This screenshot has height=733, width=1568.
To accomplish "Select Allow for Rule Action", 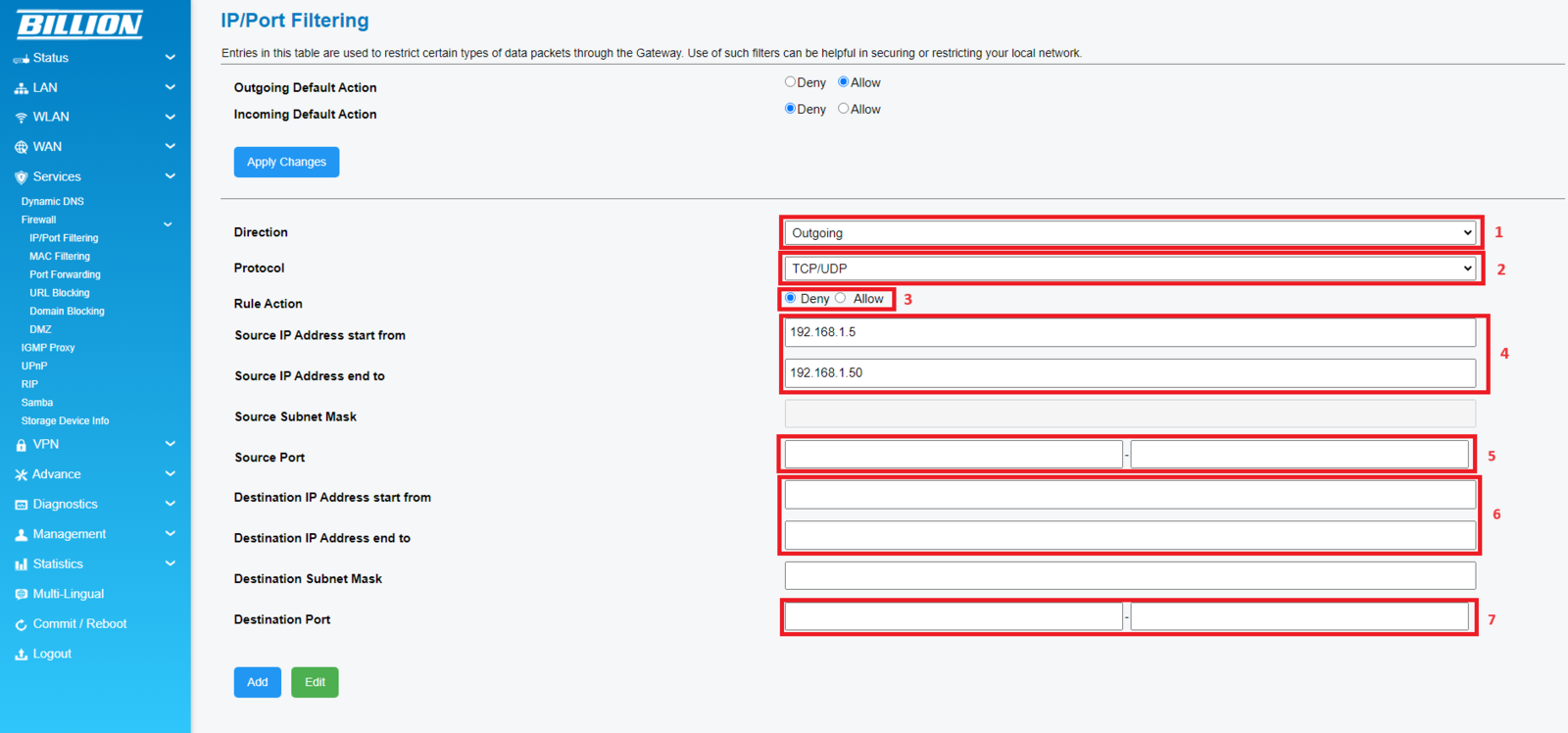I will (841, 298).
